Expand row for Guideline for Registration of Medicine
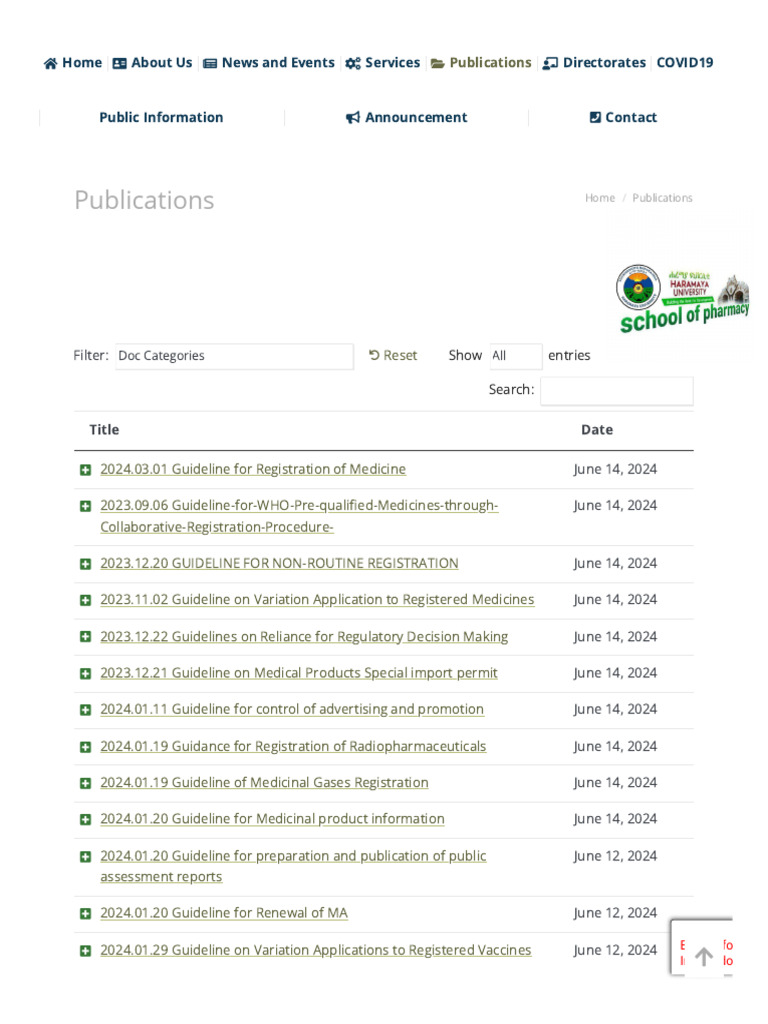 (x=85, y=470)
